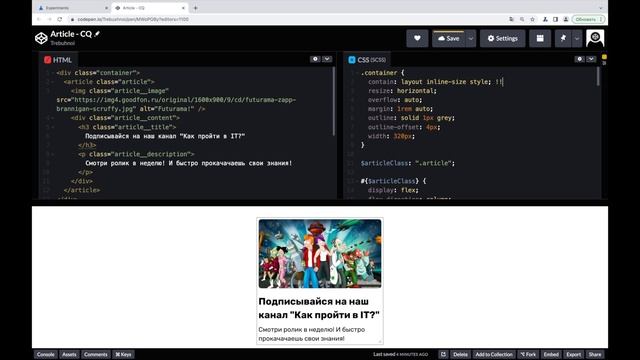Open the Comments panel
This screenshot has height=360, width=640.
96,354
